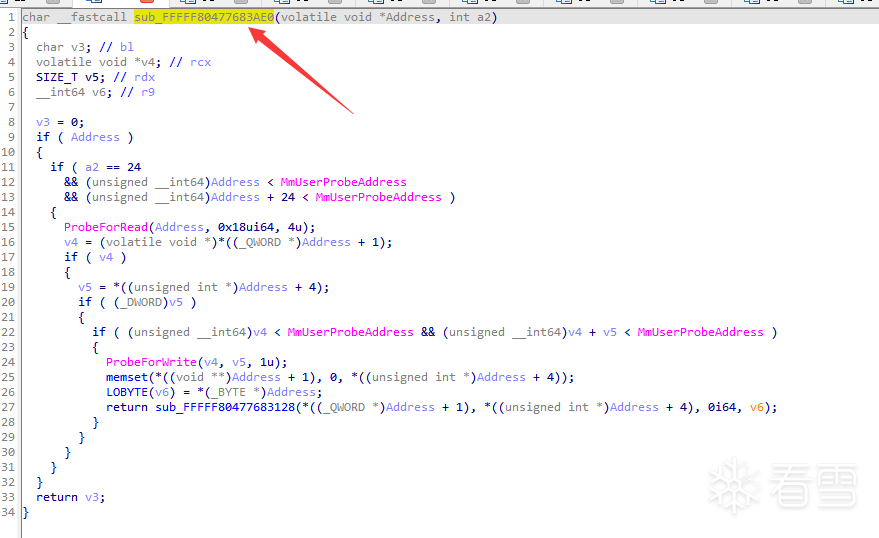Click the 'rdx' register comment
Viewport: 879px width, 538px height.
click(x=145, y=77)
